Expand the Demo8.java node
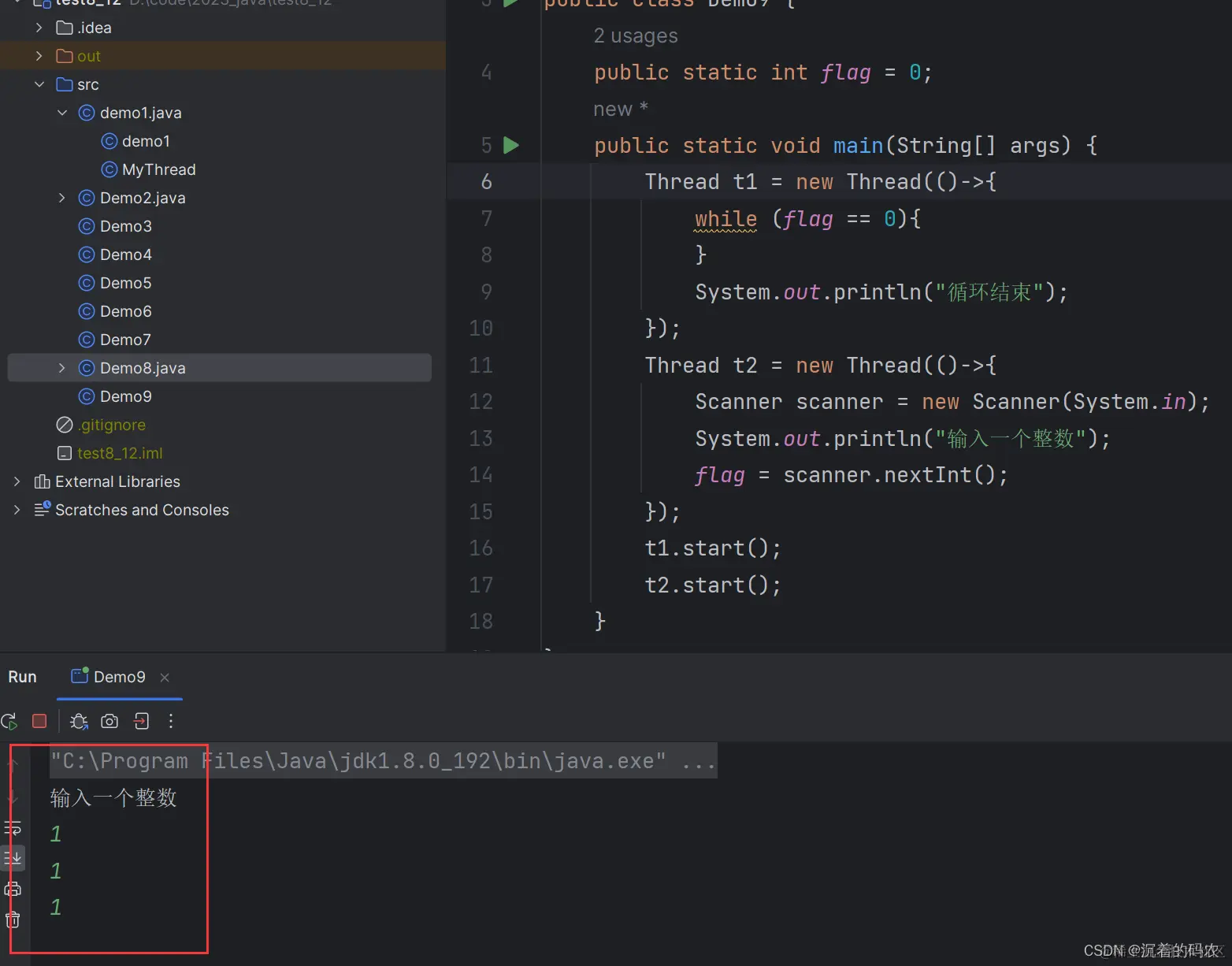The width and height of the screenshot is (1232, 966). pos(62,368)
